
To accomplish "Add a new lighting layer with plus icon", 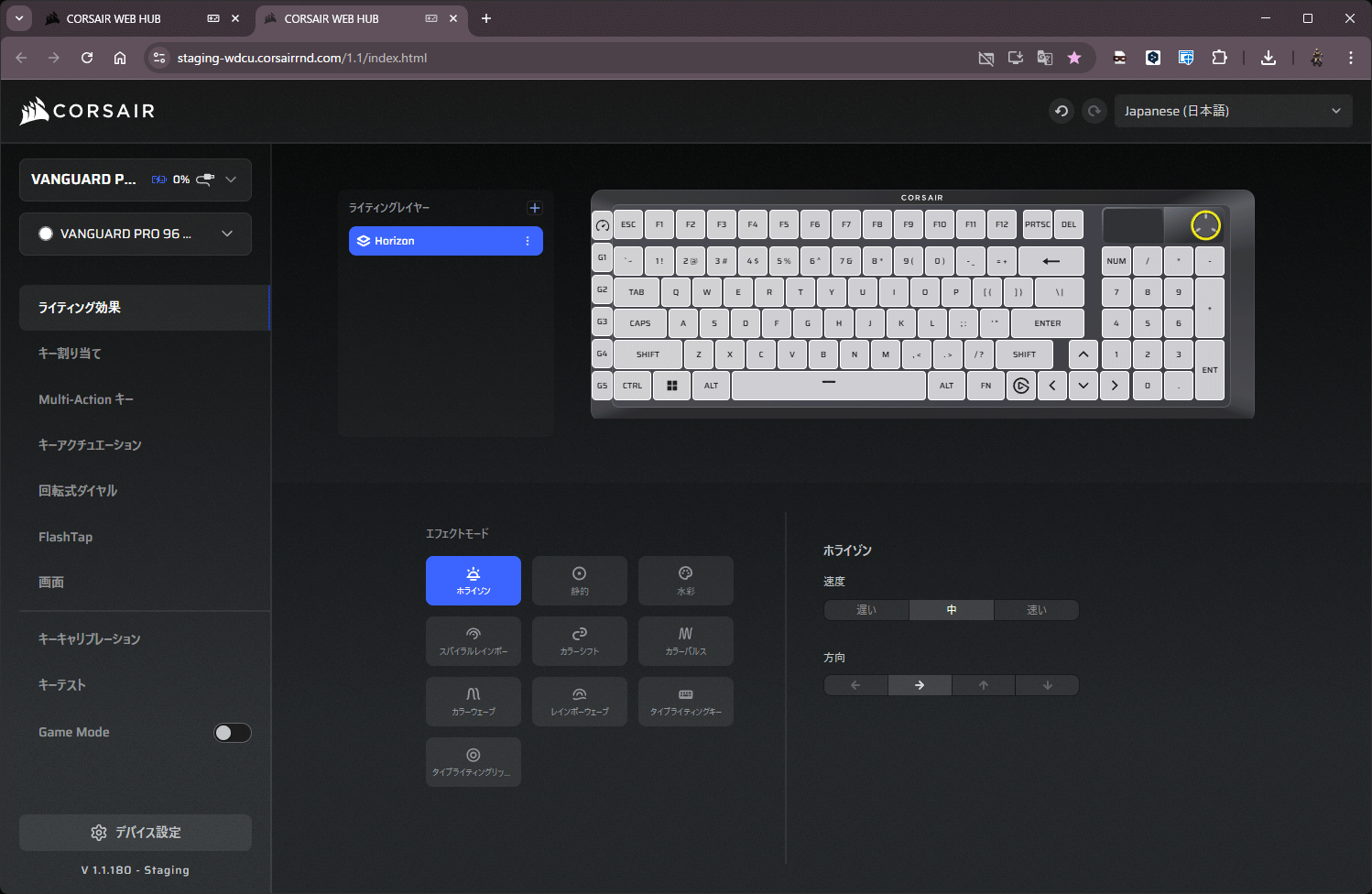I will (535, 208).
